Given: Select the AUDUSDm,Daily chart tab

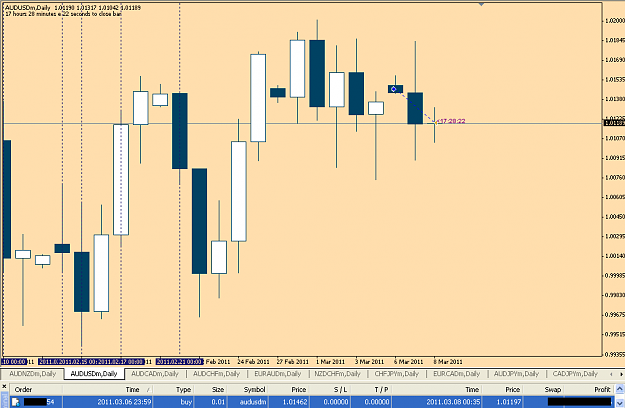Looking at the screenshot, I should (x=94, y=374).
